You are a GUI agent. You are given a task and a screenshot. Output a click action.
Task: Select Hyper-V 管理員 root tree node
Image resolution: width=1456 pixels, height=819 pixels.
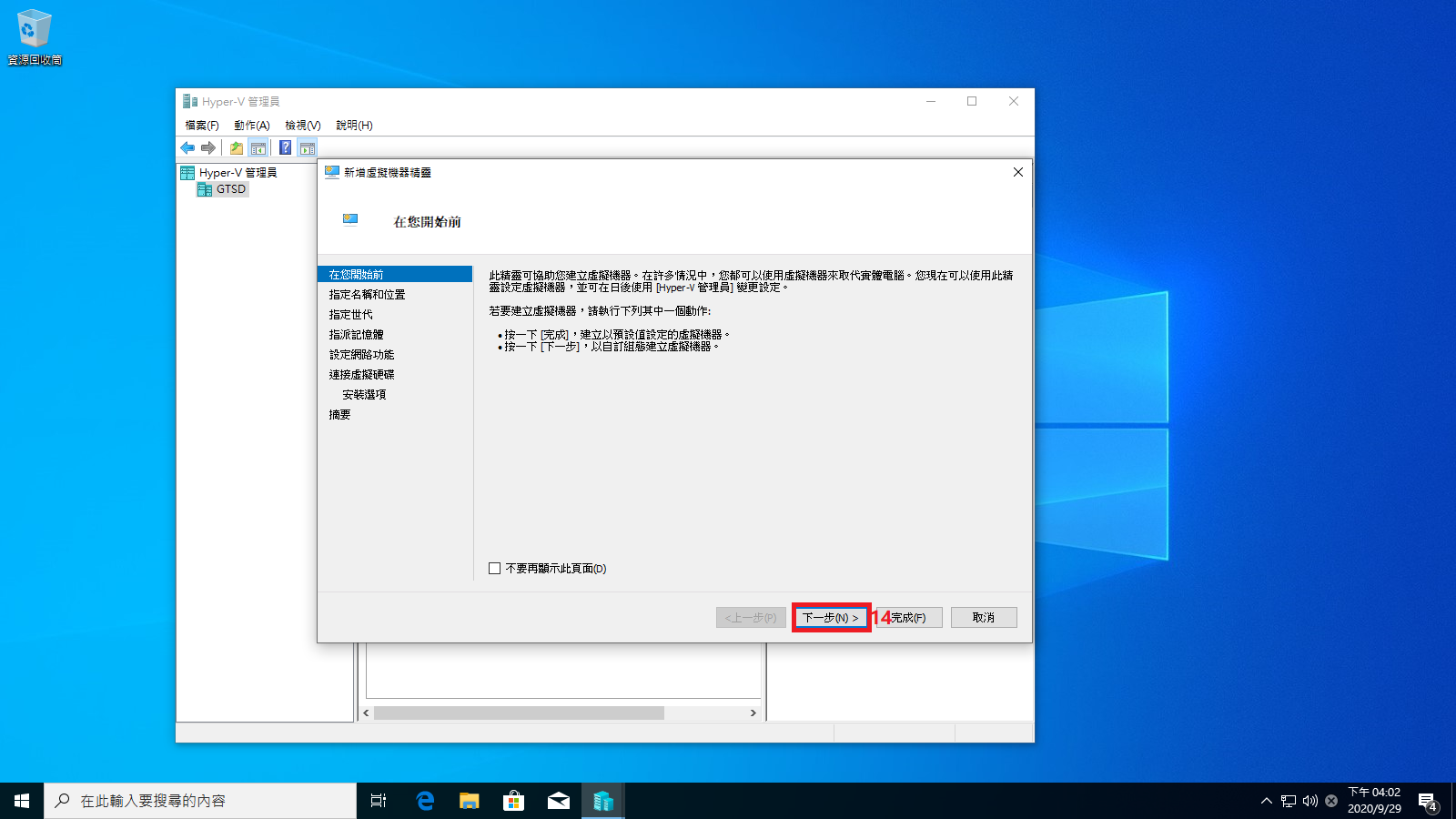(237, 173)
